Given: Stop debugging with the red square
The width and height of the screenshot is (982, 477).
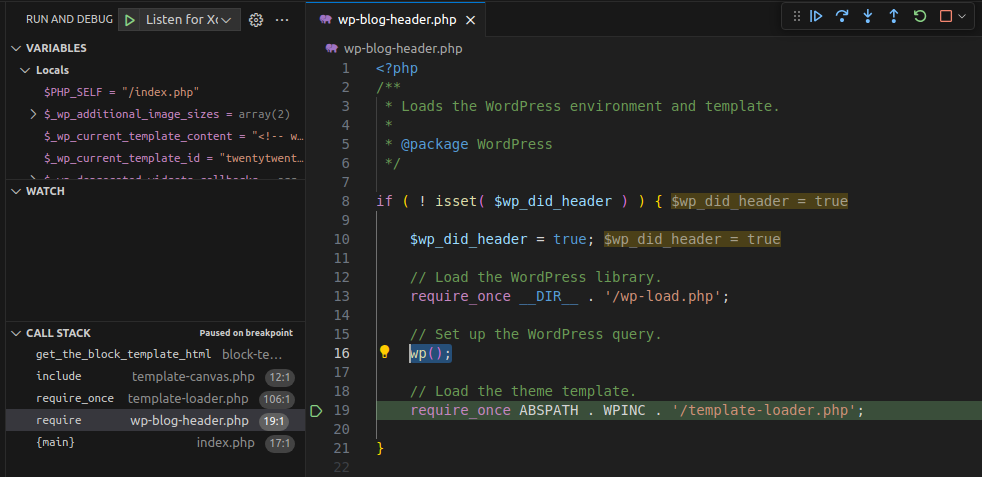Looking at the screenshot, I should coord(945,17).
